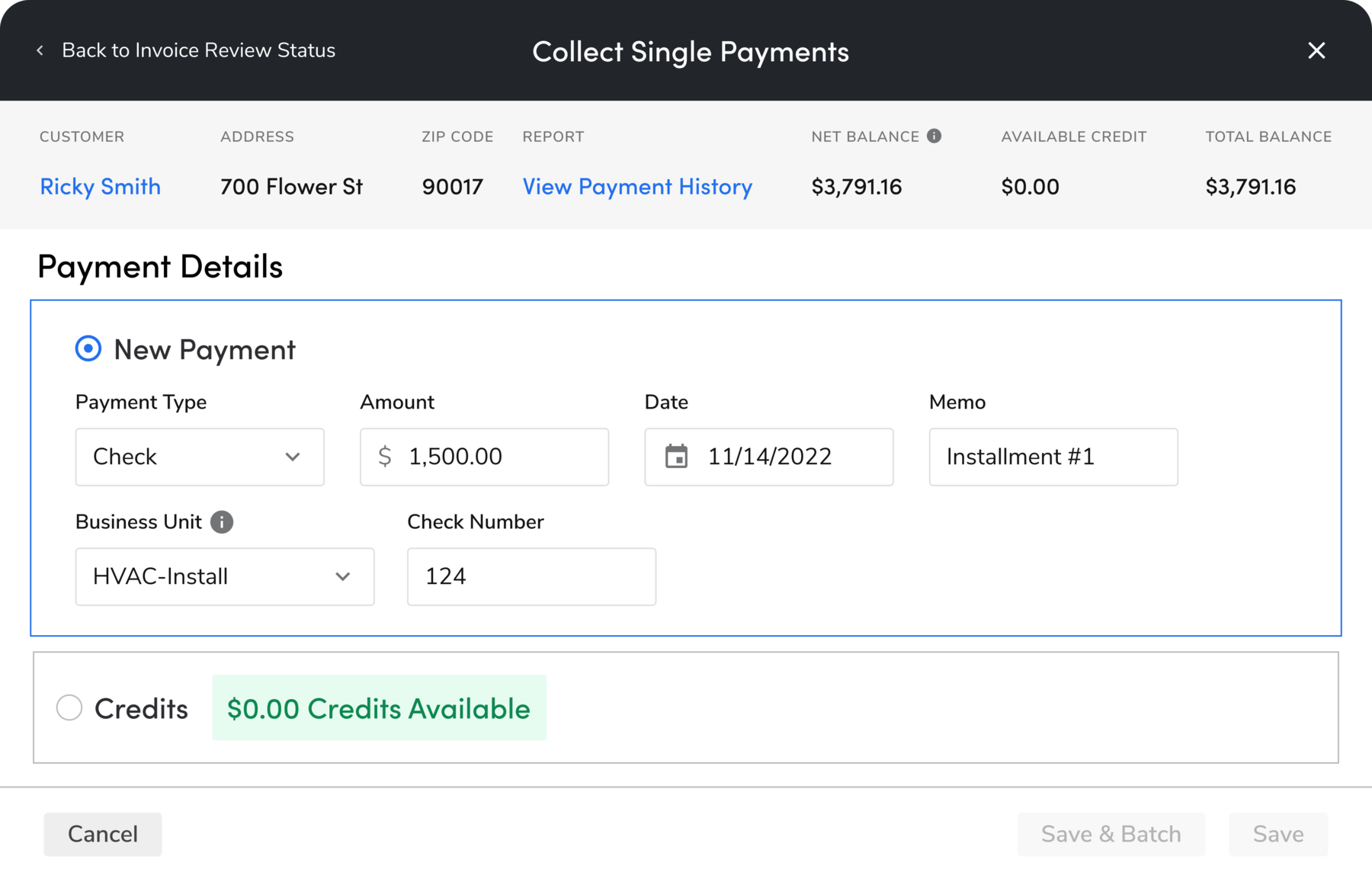Open View Payment History report

(637, 187)
